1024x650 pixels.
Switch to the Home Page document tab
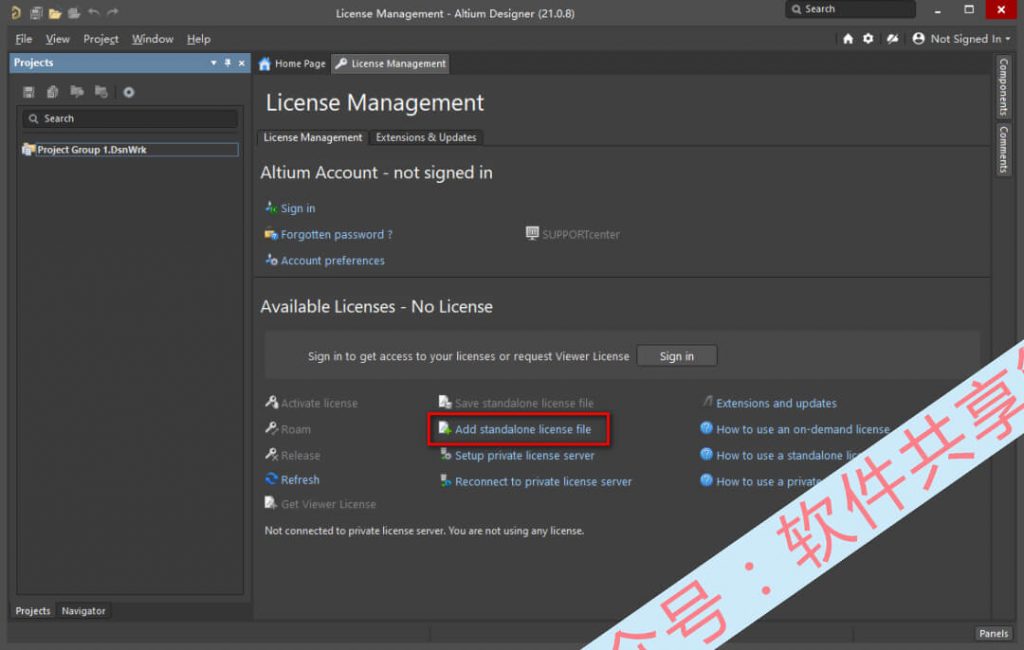(x=292, y=63)
